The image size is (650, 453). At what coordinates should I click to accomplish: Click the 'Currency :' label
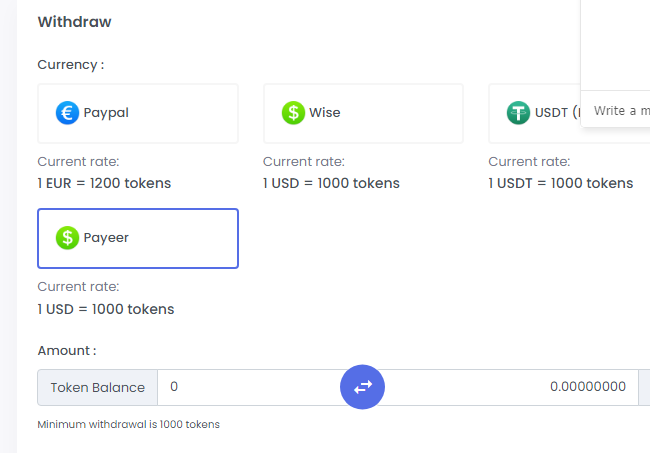[71, 65]
